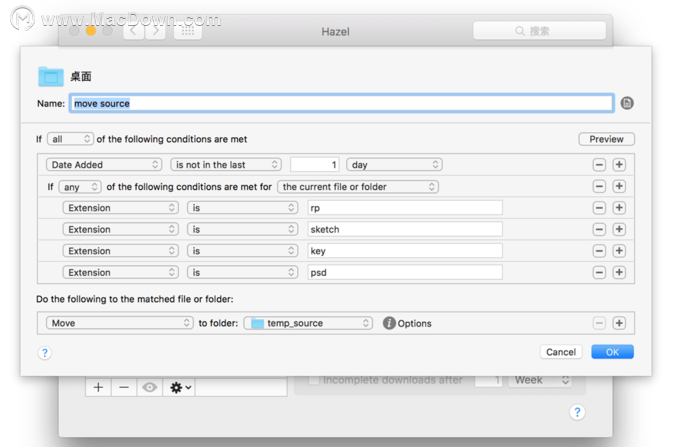Image resolution: width=677 pixels, height=447 pixels.
Task: Open the 'Date Added' attribute dropdown
Action: point(104,165)
